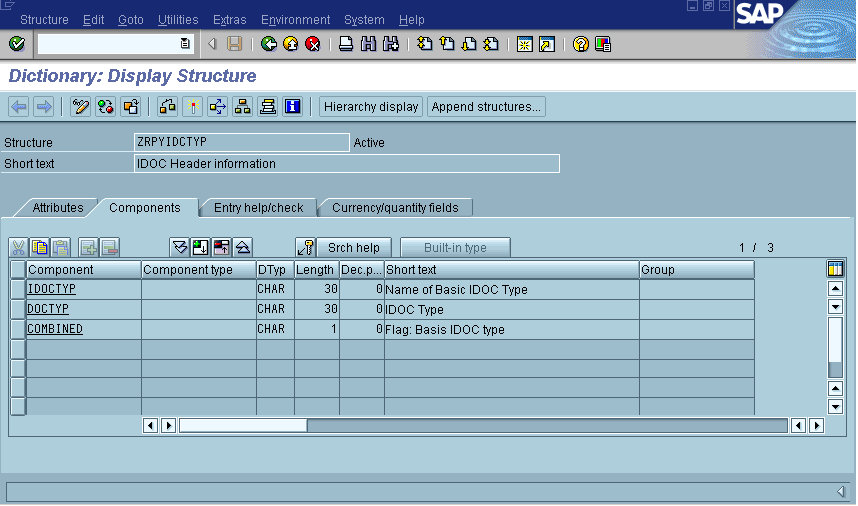Click the green Back arrow icon
This screenshot has height=506, width=858.
tap(269, 44)
